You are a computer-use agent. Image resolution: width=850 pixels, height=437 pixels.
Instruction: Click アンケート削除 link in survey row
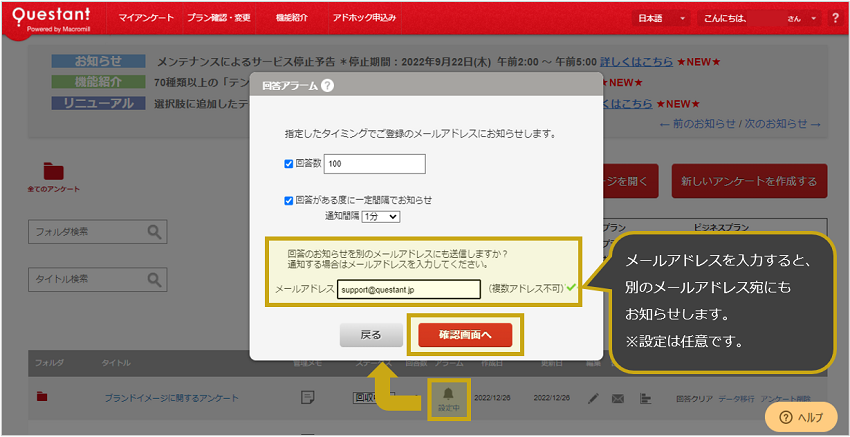tap(787, 399)
